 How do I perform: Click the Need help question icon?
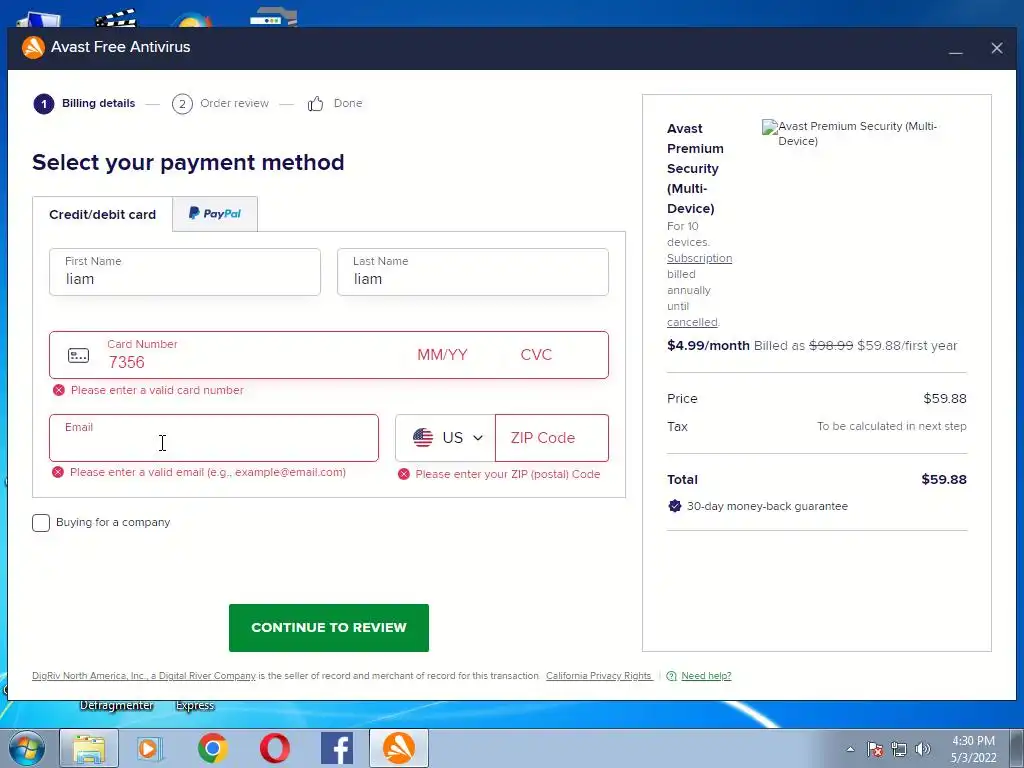(x=671, y=676)
